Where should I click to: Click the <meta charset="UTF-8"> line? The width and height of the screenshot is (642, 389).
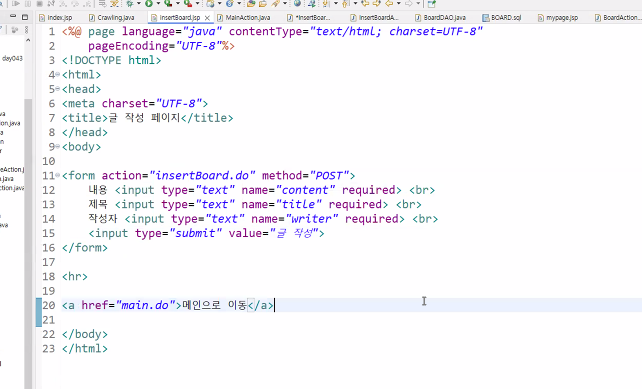(135, 104)
